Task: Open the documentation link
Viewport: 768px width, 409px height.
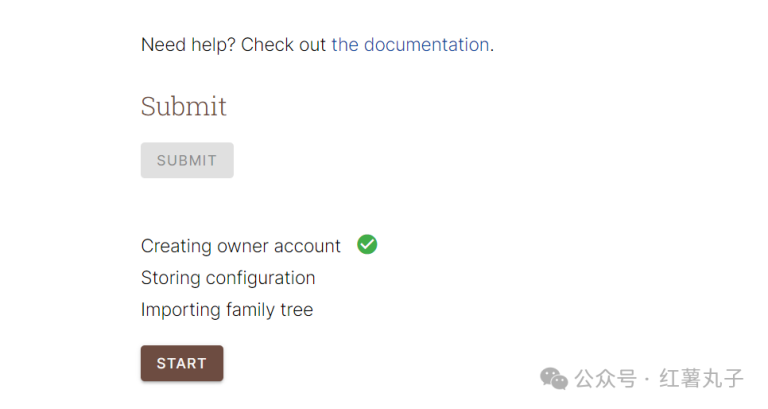Action: pos(410,45)
